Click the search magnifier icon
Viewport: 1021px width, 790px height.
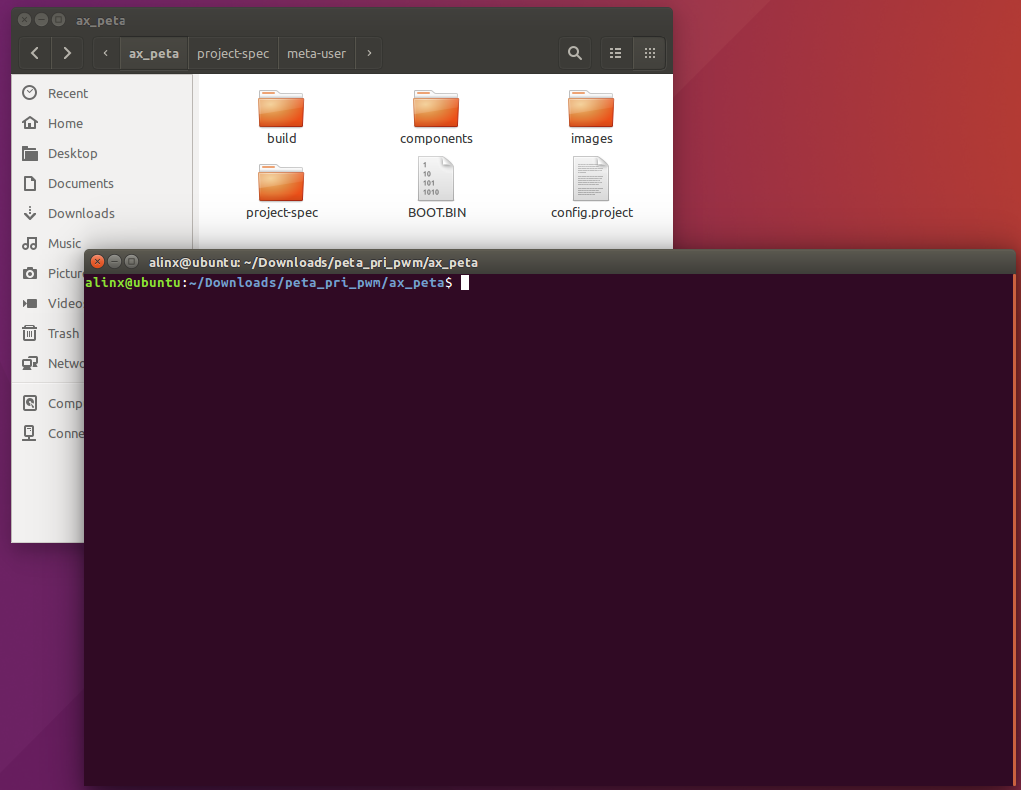click(574, 53)
